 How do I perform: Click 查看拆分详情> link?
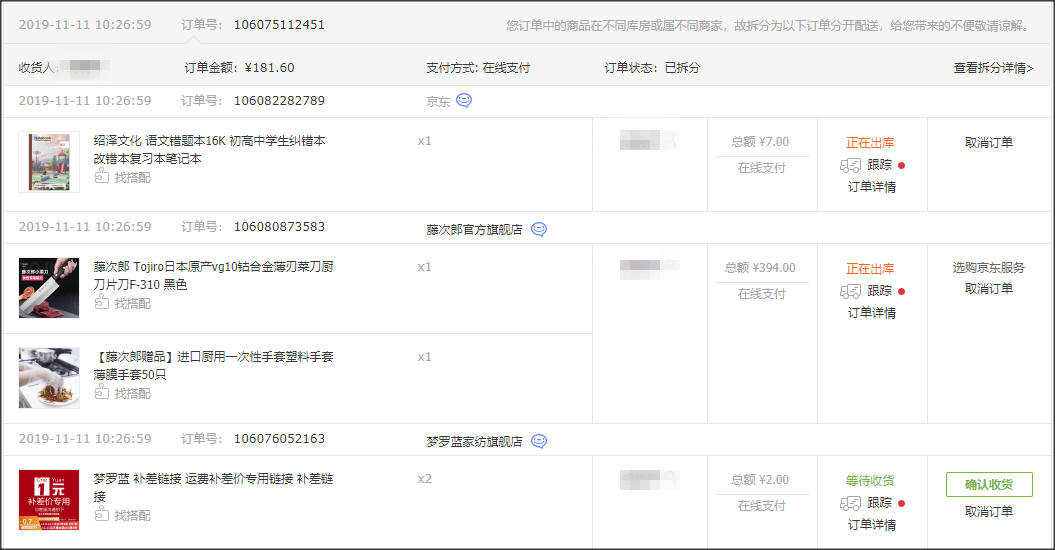coord(993,67)
